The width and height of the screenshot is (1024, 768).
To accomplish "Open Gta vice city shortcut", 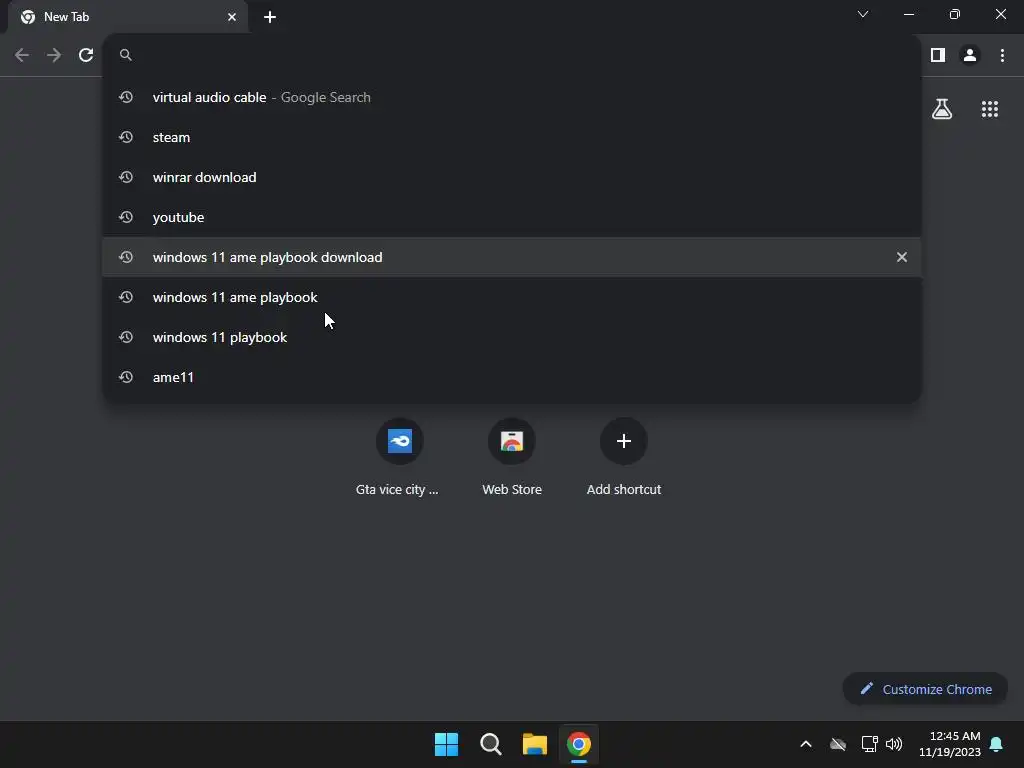I will coord(399,457).
